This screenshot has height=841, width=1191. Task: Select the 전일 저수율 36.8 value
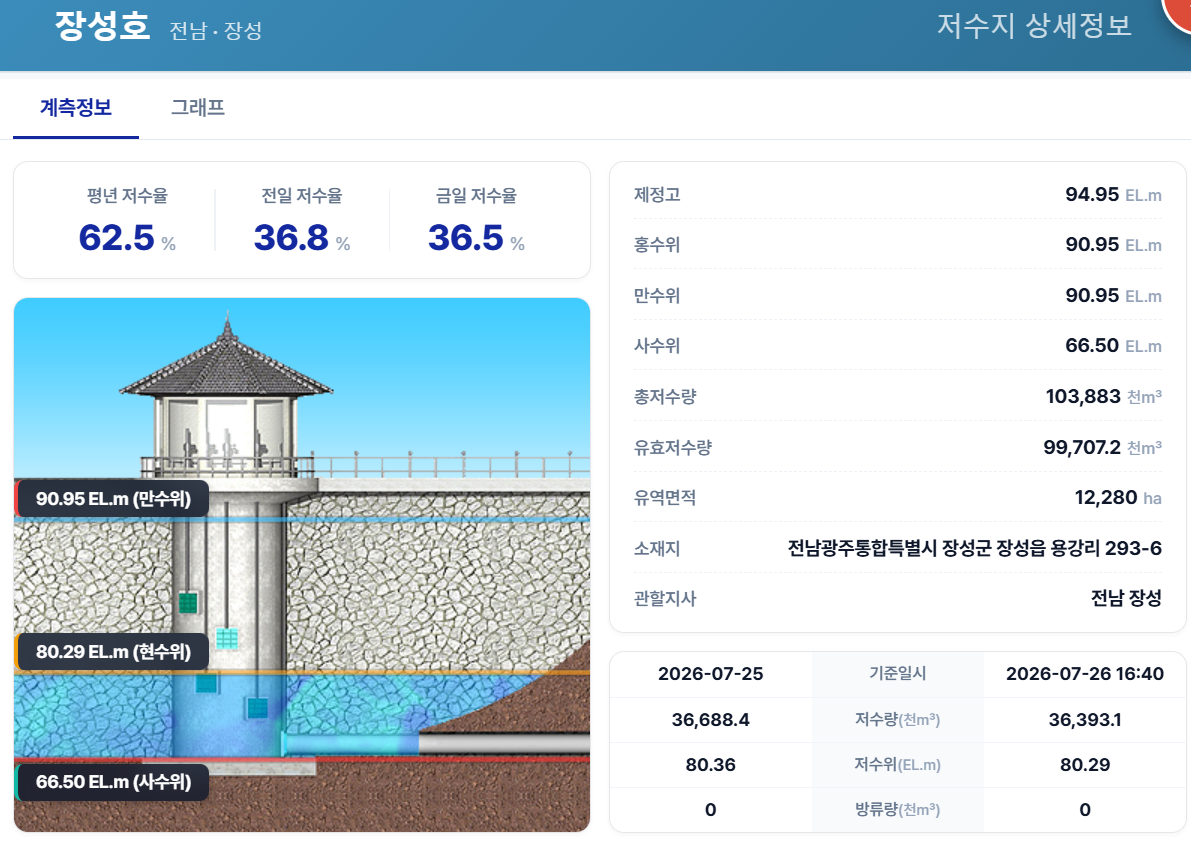(291, 238)
